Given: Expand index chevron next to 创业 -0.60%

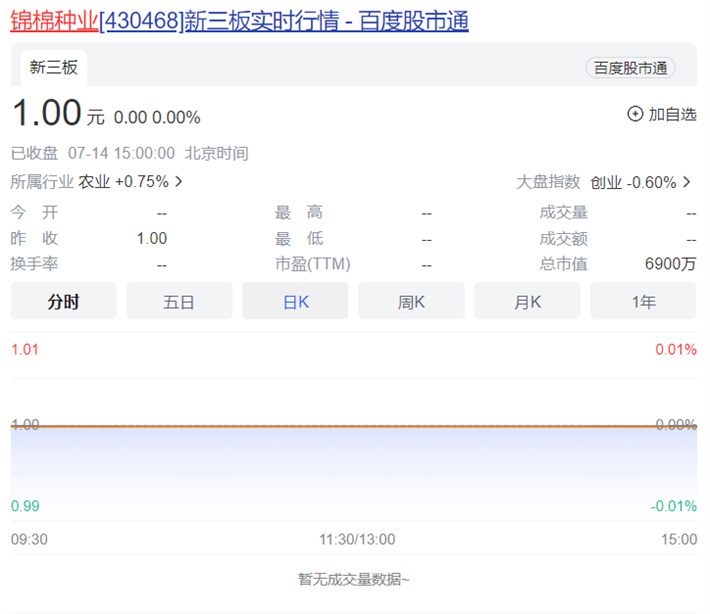Looking at the screenshot, I should tap(687, 182).
